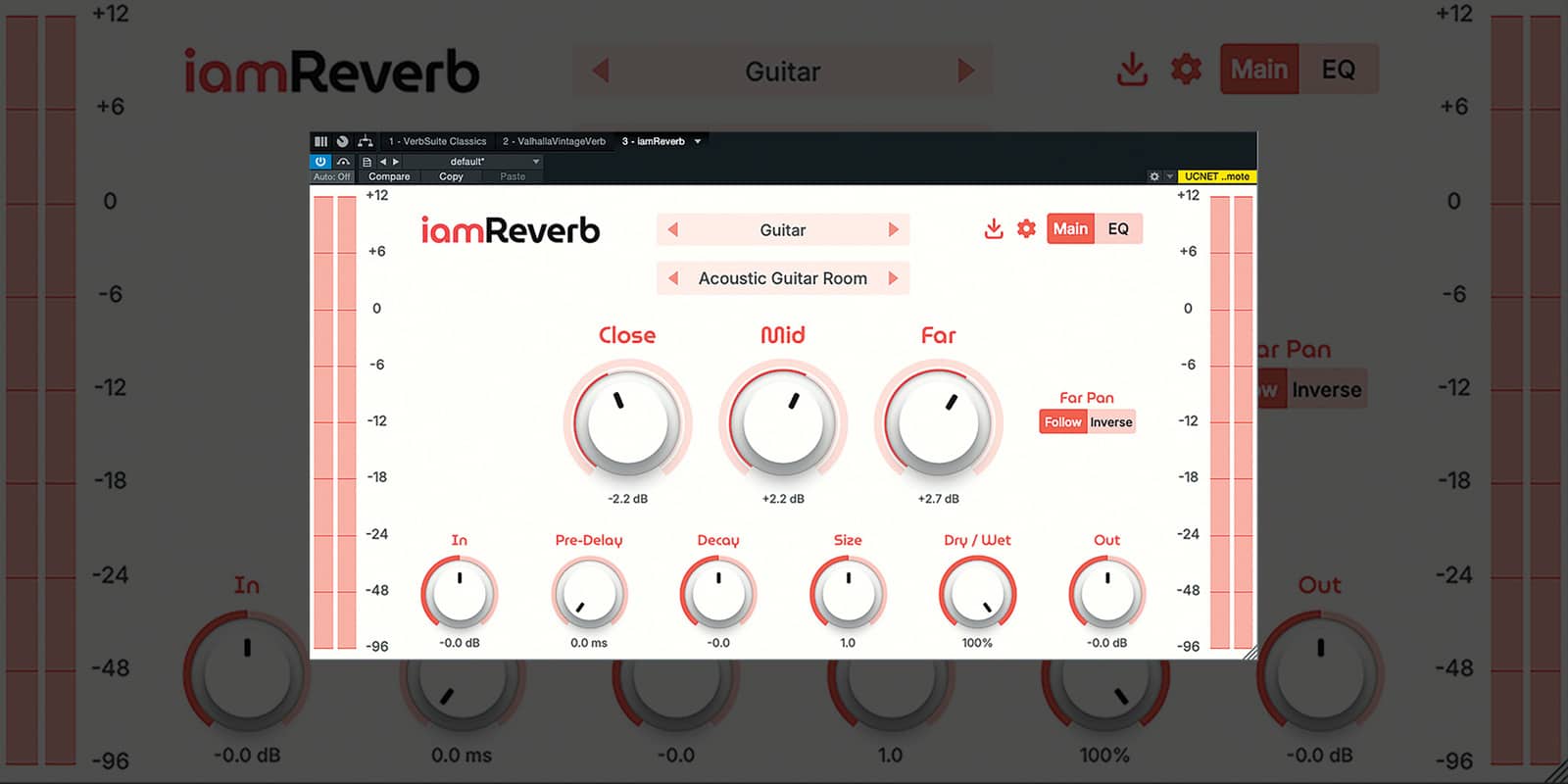Screen dimensions: 1568x784
Task: Click the Out gain knob in plugin window
Action: (x=1106, y=593)
